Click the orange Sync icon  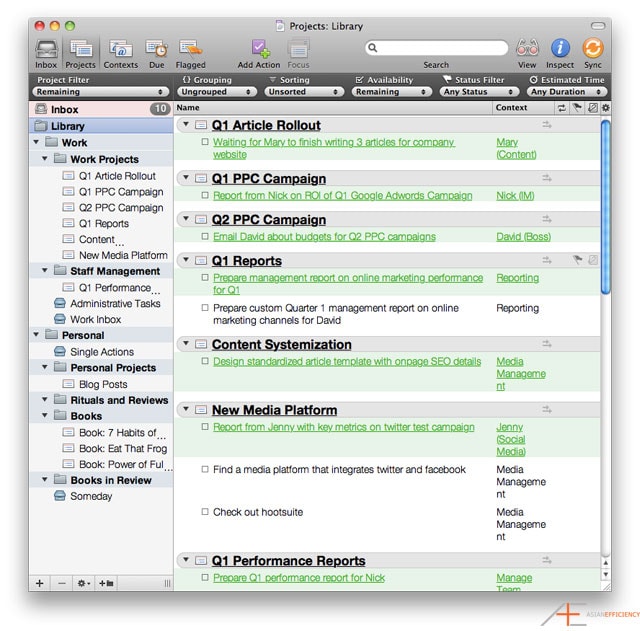[x=593, y=48]
